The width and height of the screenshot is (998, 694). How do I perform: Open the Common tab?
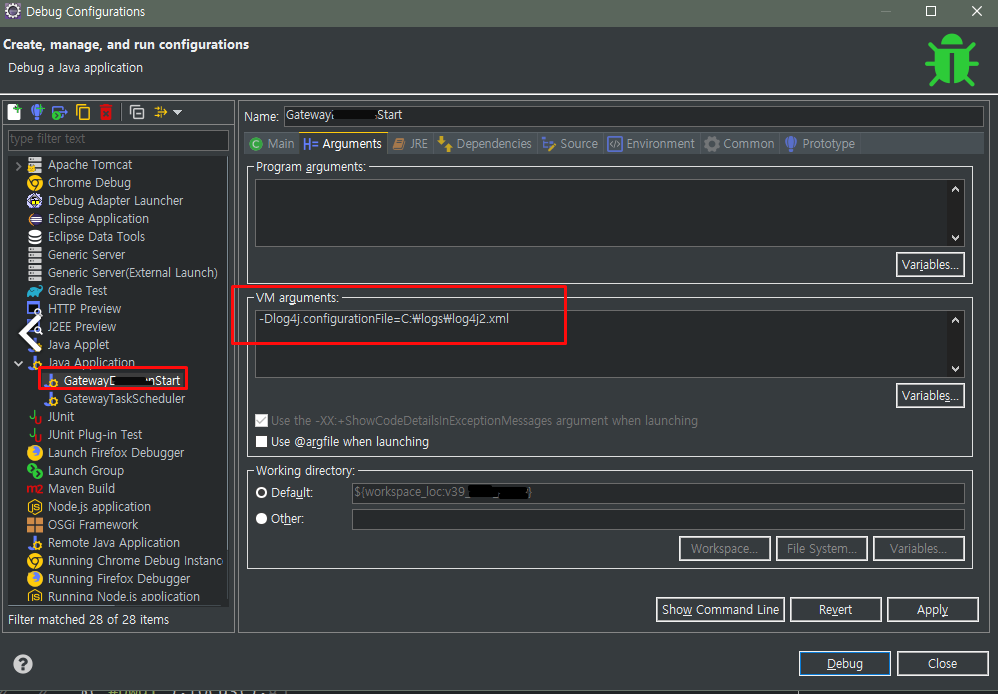tap(740, 144)
